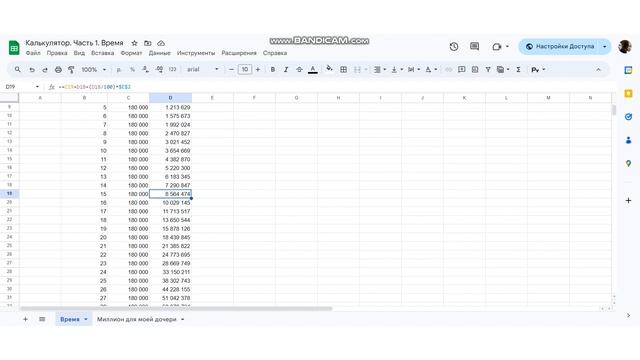
Task: Insert a chart from the toolbar
Action: (475, 70)
